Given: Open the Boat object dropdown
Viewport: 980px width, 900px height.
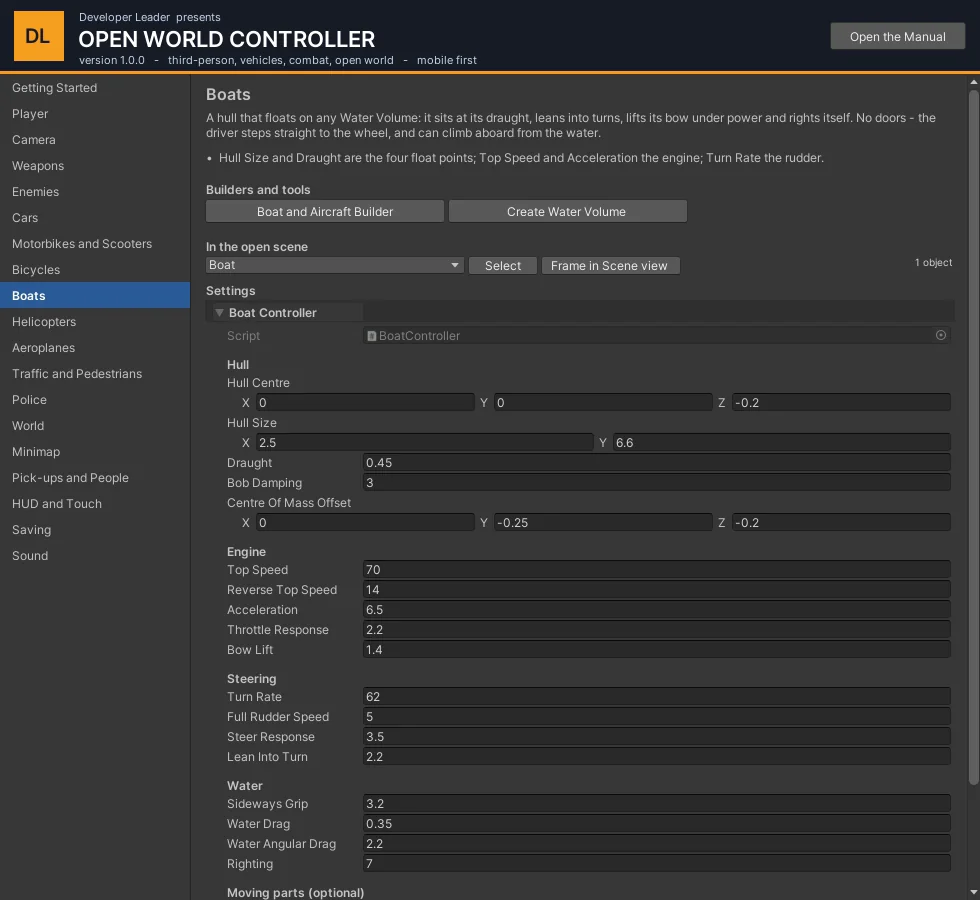Looking at the screenshot, I should click(334, 265).
